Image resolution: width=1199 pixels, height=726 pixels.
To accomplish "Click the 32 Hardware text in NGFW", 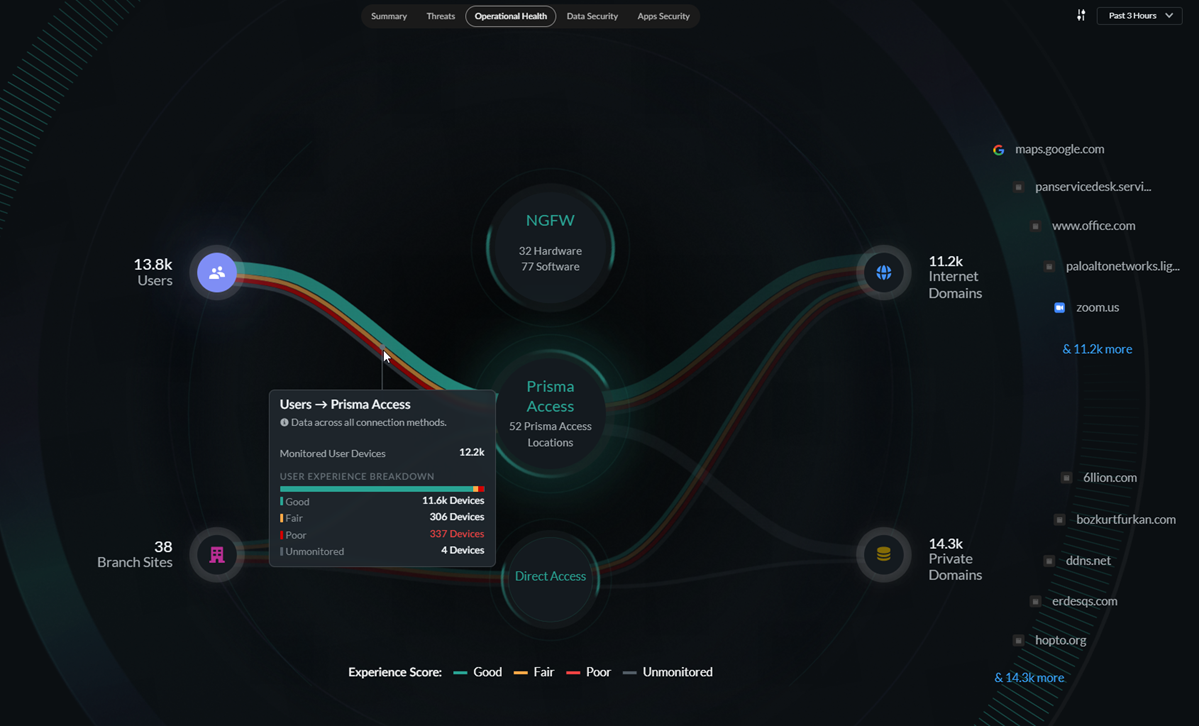I will 551,251.
